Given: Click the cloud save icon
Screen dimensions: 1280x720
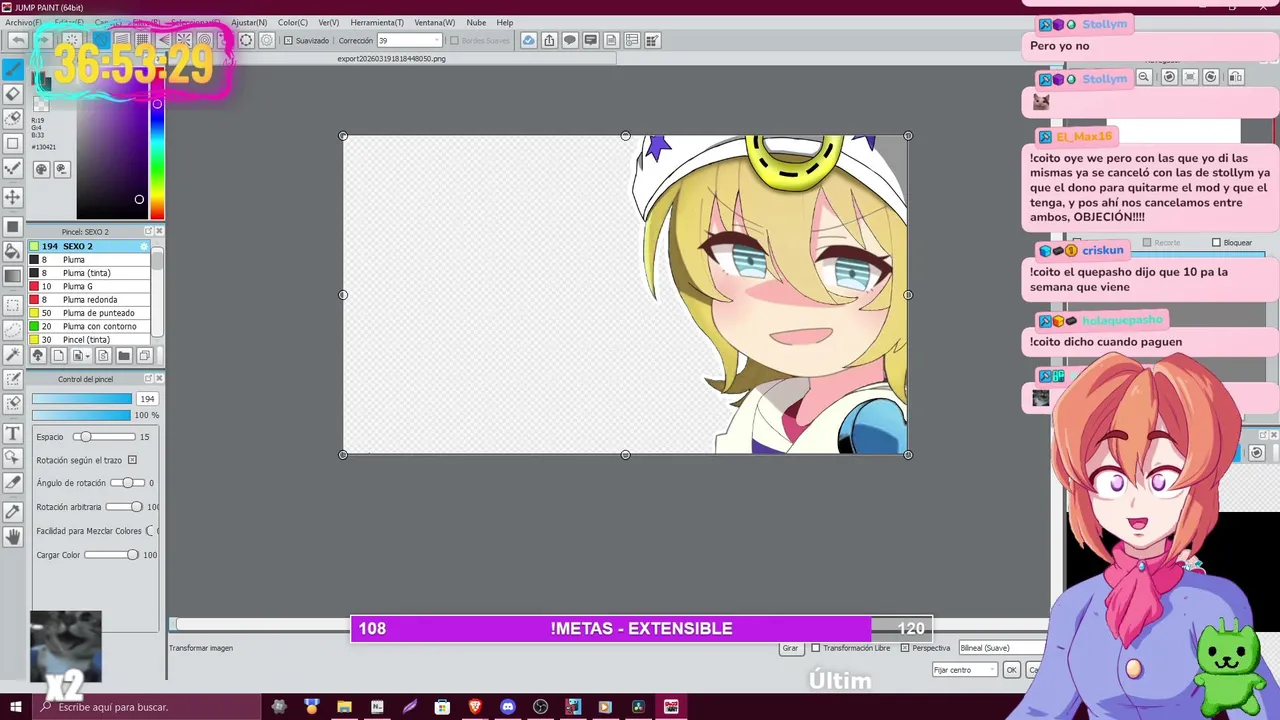Looking at the screenshot, I should pyautogui.click(x=528, y=40).
